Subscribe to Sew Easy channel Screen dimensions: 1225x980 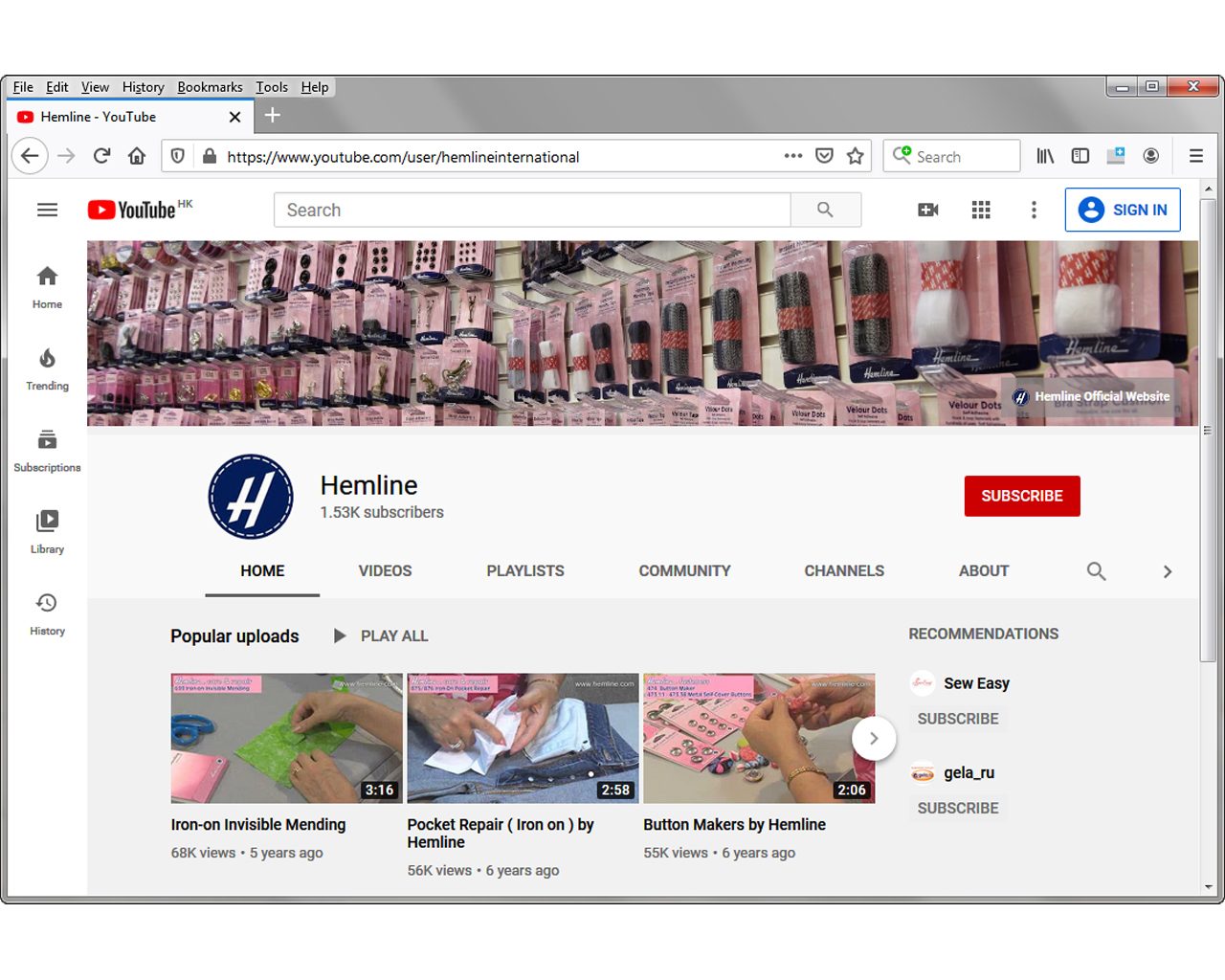(958, 719)
